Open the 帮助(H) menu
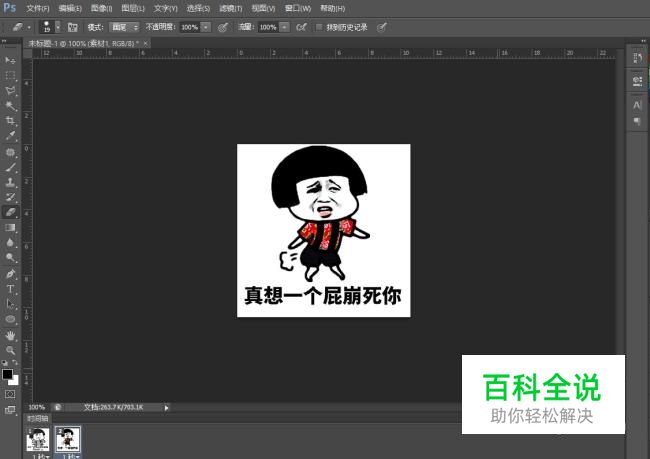Image resolution: width=650 pixels, height=459 pixels. click(x=332, y=8)
